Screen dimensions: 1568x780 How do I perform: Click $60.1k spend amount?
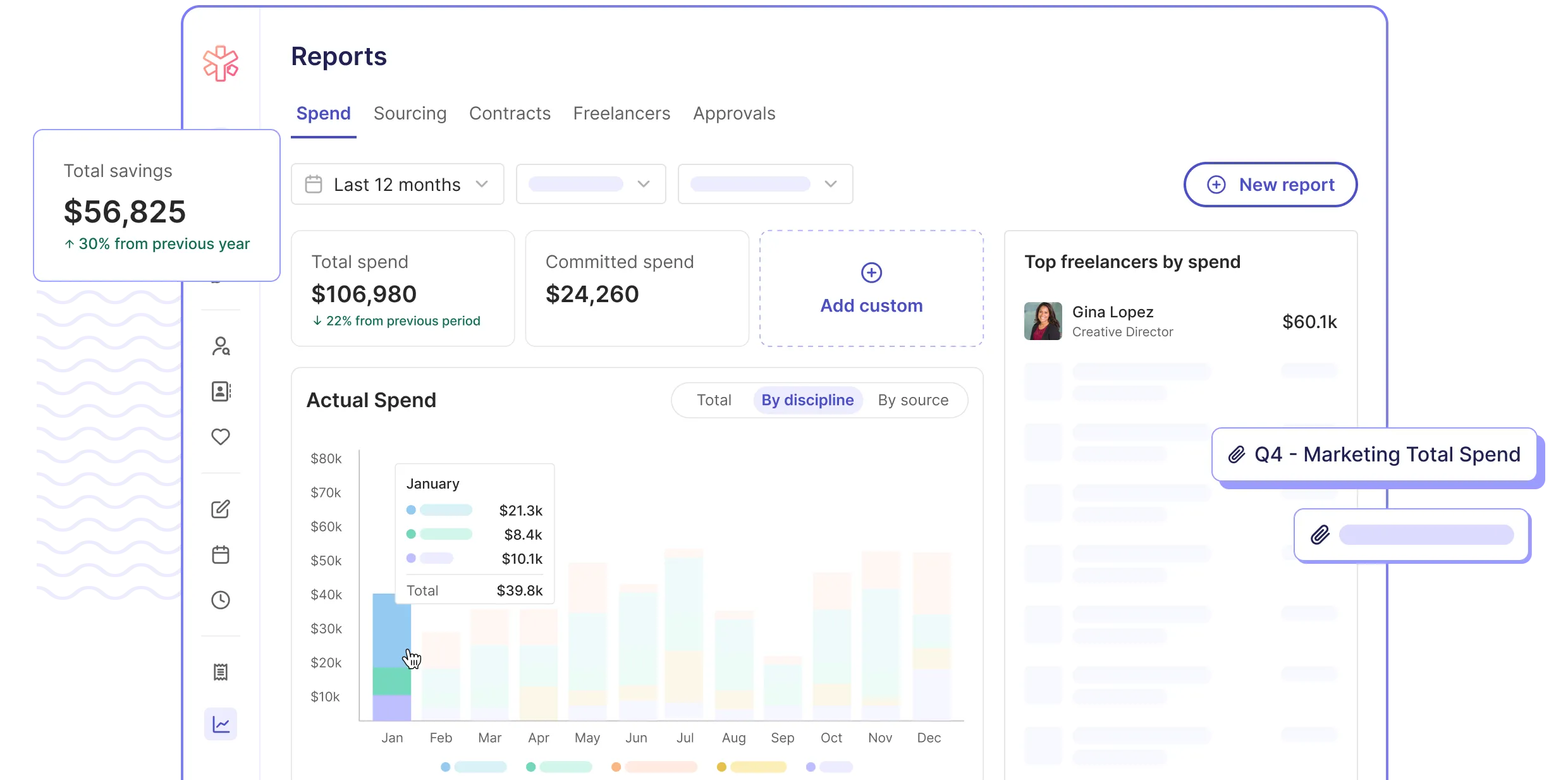point(1309,322)
